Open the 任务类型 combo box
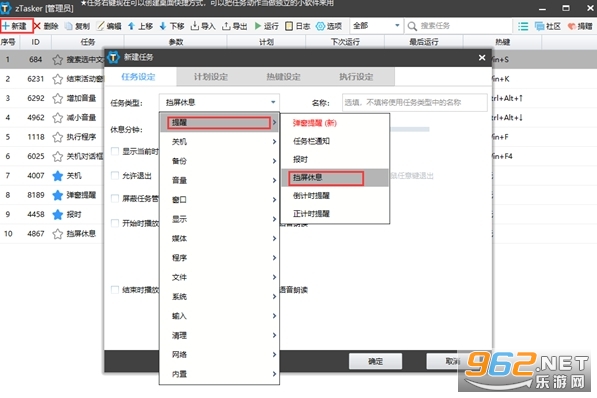The height and width of the screenshot is (398, 597). [219, 102]
